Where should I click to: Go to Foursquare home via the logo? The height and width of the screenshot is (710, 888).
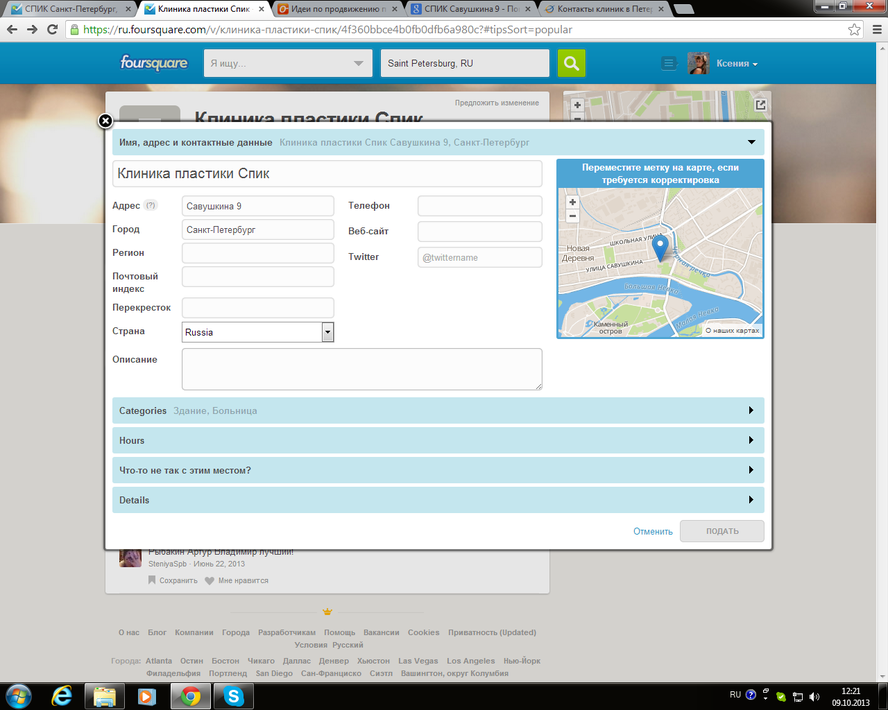pos(153,63)
